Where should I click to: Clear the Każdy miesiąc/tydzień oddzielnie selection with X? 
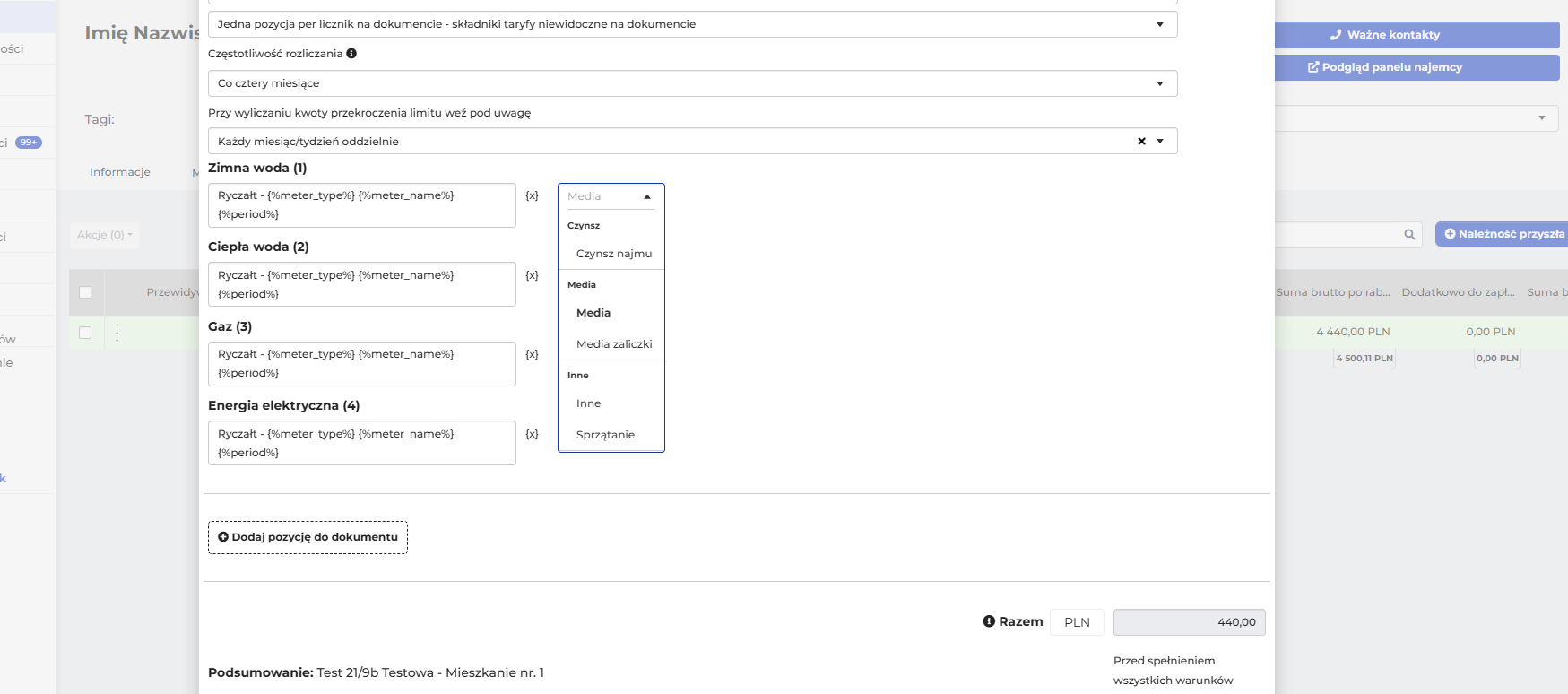1141,141
